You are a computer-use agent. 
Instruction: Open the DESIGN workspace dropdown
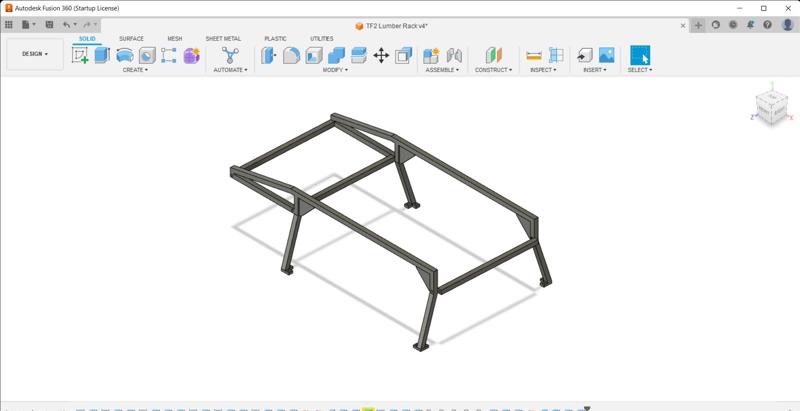(x=35, y=54)
